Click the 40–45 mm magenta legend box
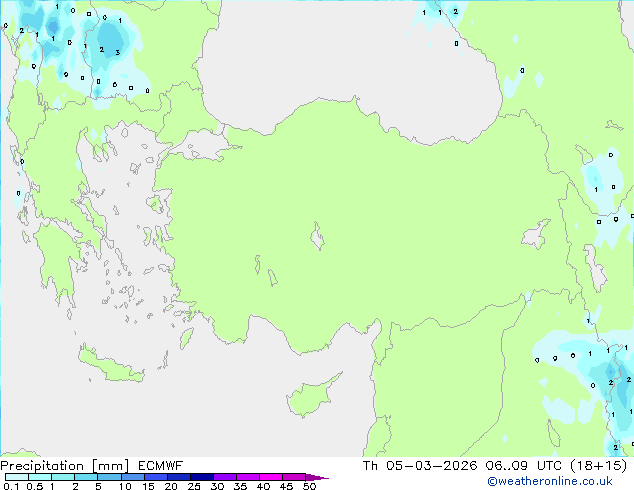Image resolution: width=634 pixels, height=490 pixels. click(271, 477)
